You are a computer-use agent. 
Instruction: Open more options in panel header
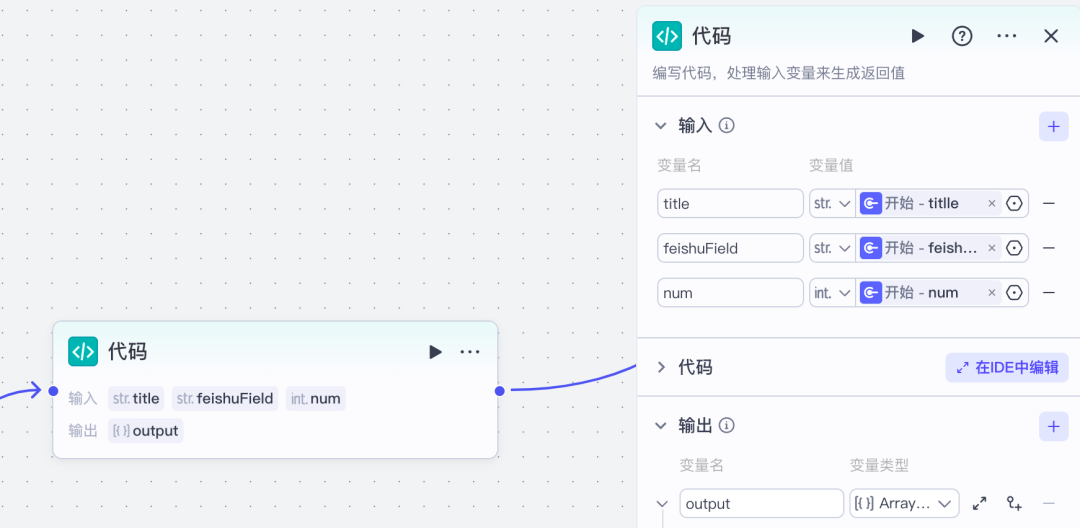1006,36
